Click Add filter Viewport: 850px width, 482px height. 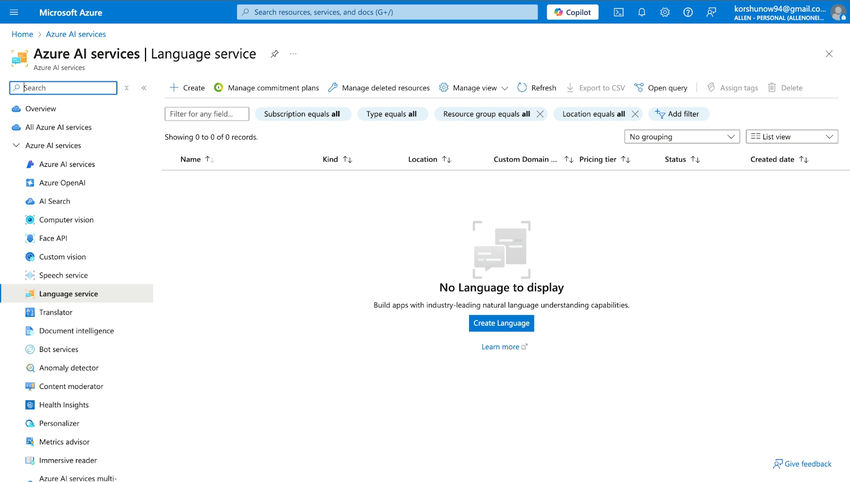point(678,114)
